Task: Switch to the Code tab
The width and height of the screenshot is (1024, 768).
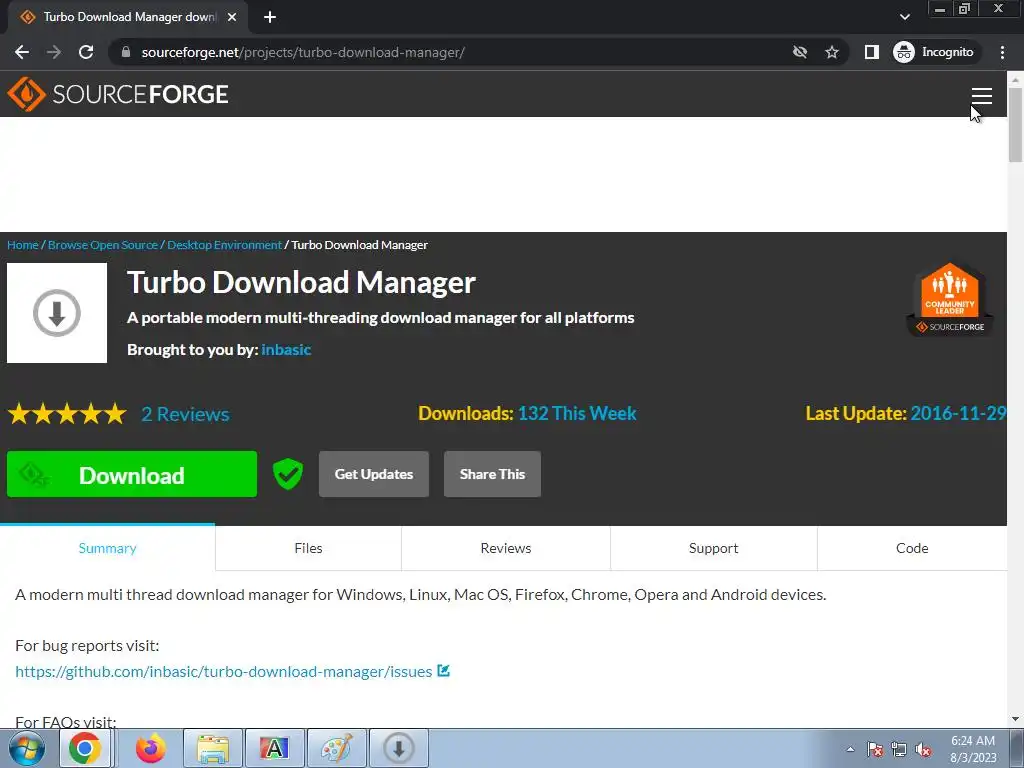Action: (912, 548)
